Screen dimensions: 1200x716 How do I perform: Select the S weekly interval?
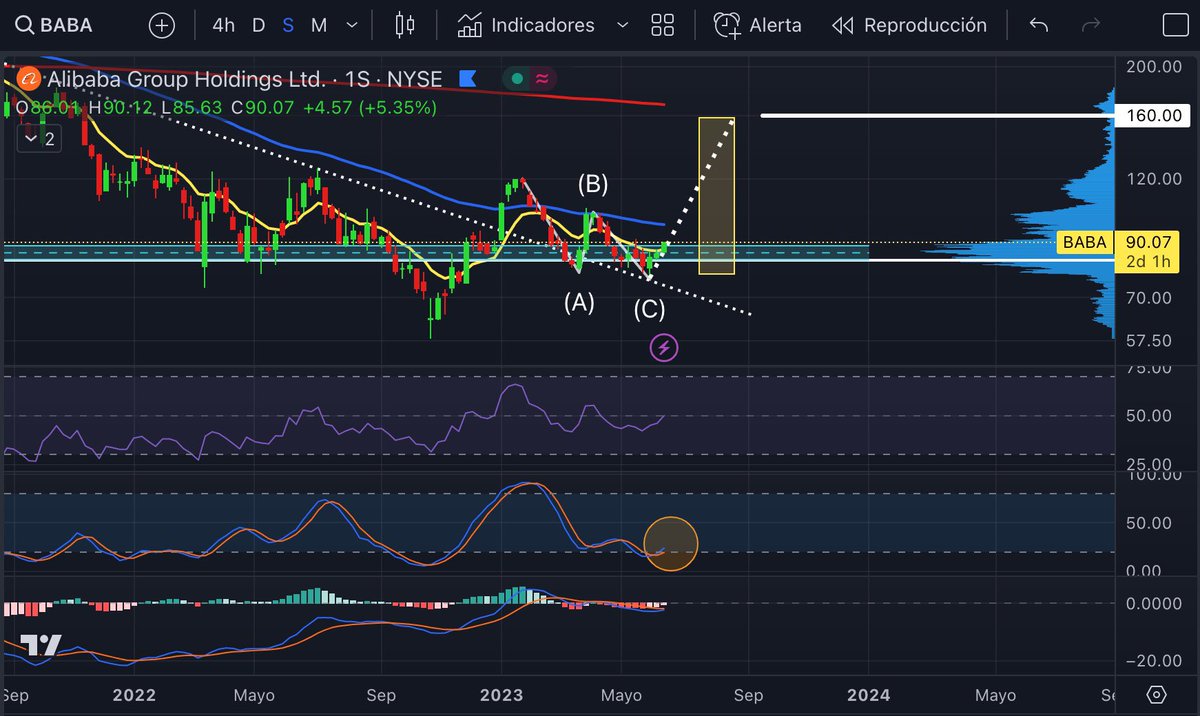(x=288, y=25)
